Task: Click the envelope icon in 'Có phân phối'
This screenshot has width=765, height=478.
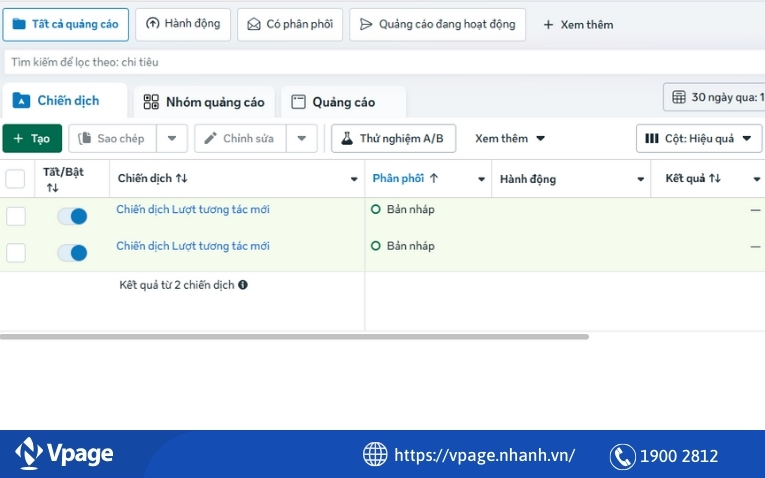Action: [254, 24]
